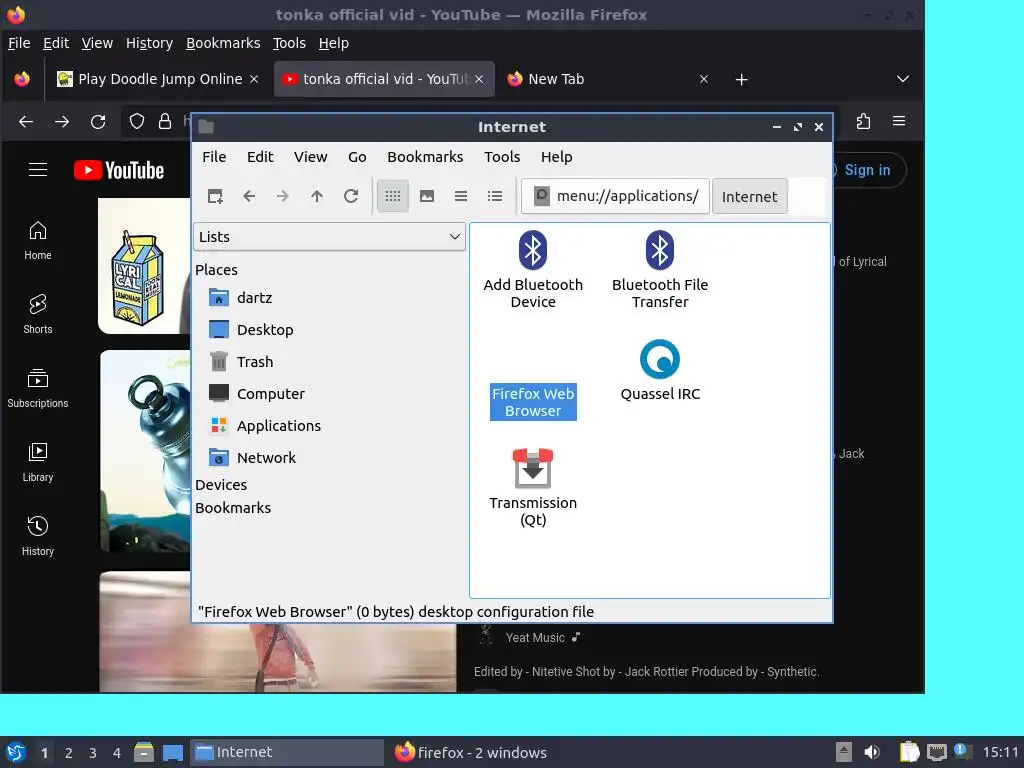Open YouTube Subscriptions in sidebar

point(38,389)
